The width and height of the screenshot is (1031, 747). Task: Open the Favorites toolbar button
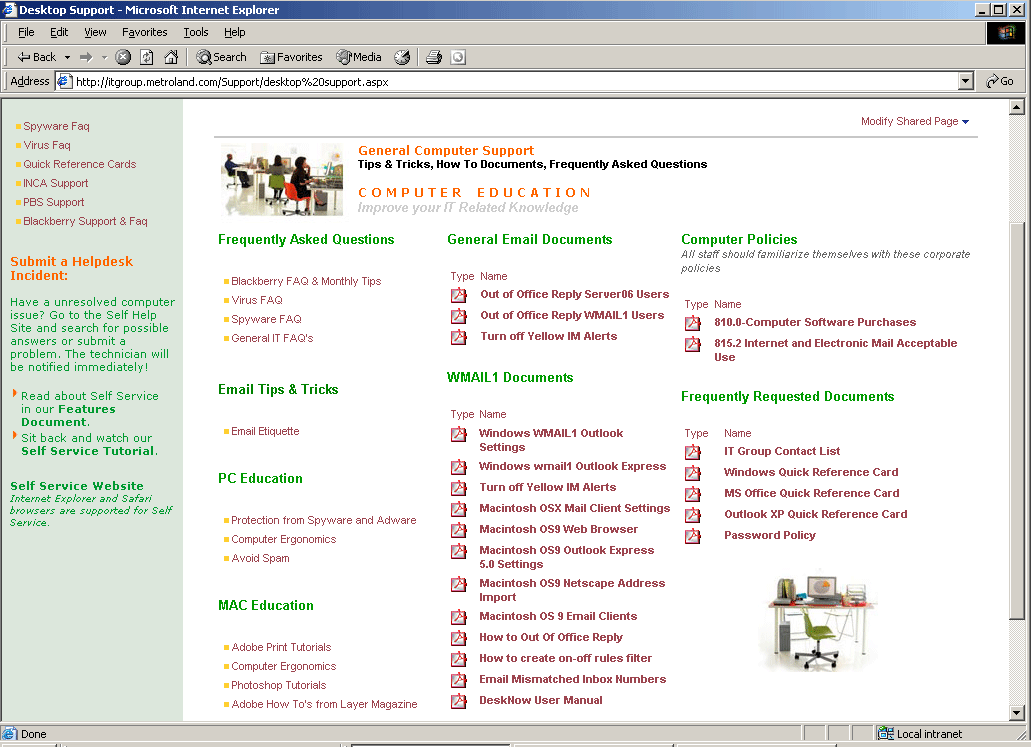(291, 57)
